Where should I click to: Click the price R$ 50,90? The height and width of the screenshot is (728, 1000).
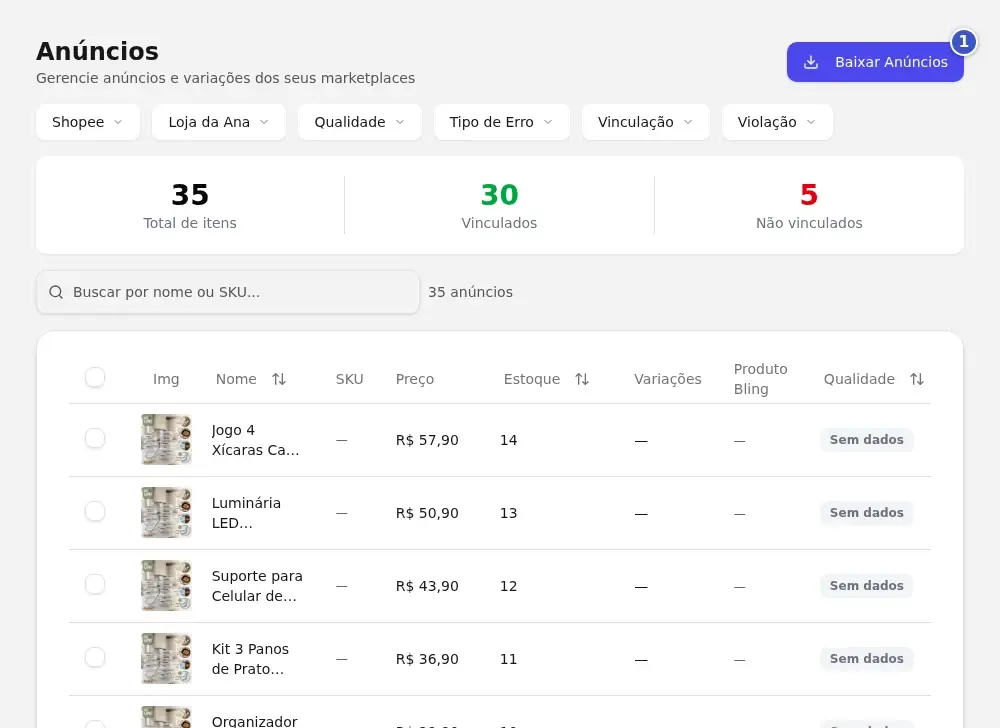tap(427, 513)
